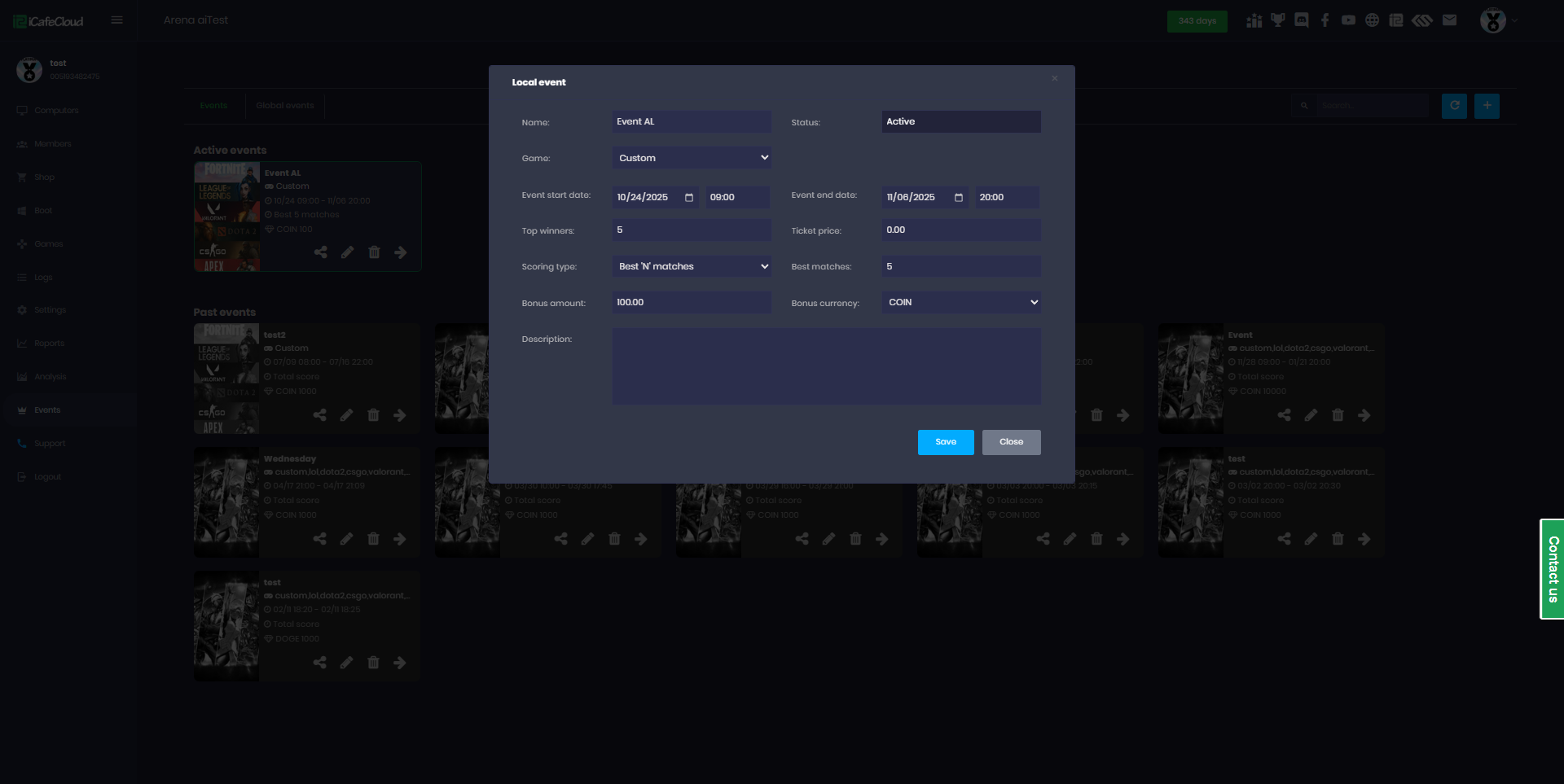Focus the Name field with Event AL
Screen dimensions: 1564x784
692,122
